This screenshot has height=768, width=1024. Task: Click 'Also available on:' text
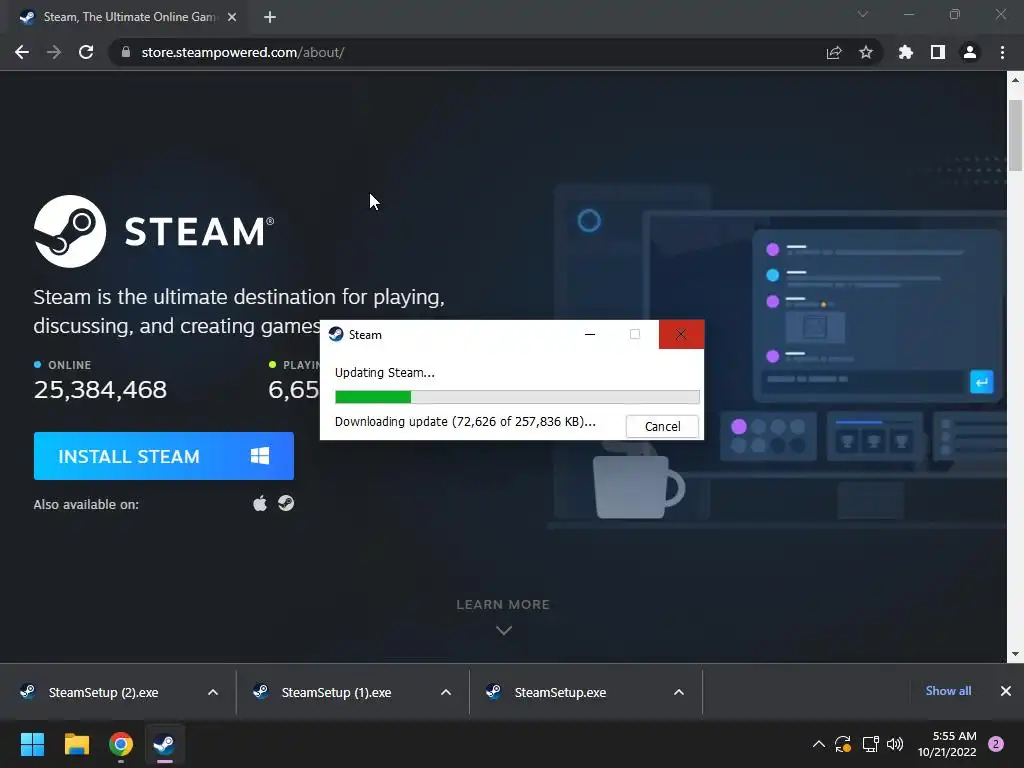click(x=86, y=504)
